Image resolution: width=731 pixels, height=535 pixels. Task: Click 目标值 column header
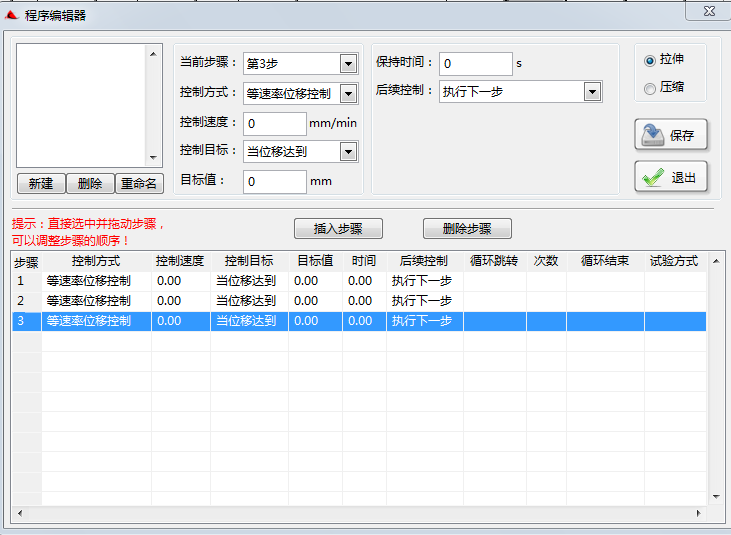pyautogui.click(x=316, y=261)
